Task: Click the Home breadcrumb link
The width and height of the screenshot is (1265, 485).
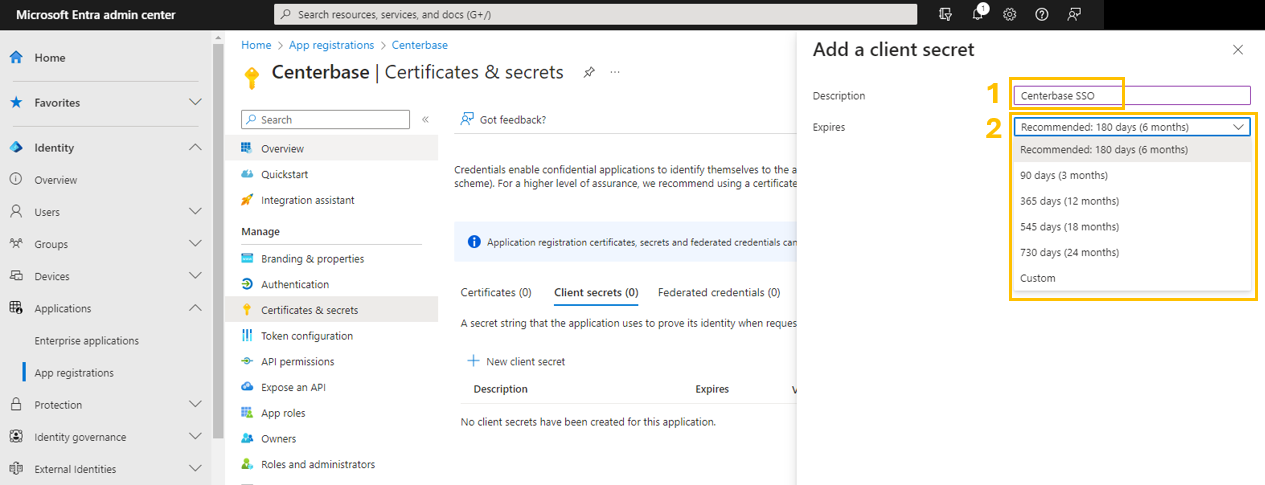Action: 256,45
